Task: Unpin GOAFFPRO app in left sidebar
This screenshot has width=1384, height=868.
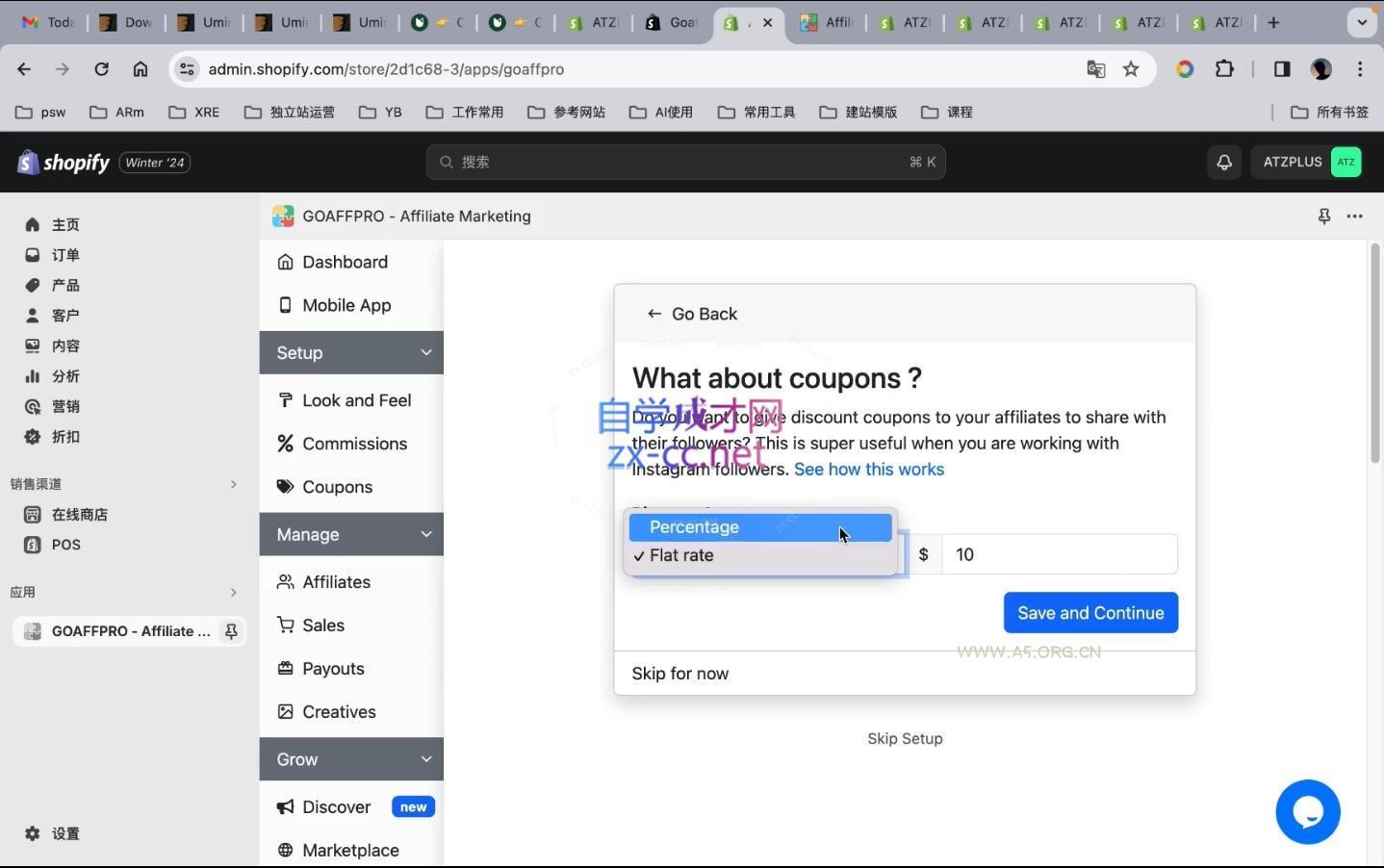Action: point(231,631)
